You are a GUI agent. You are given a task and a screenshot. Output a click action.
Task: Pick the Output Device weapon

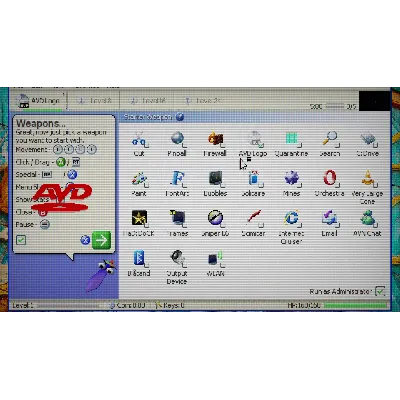(x=177, y=259)
